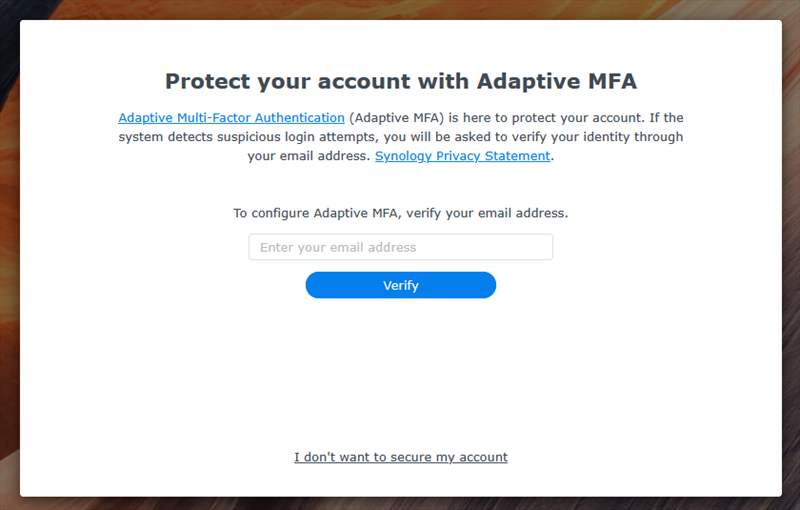Select "I don't want to secure my account"
Screen dimensions: 800x510
pyautogui.click(x=401, y=457)
